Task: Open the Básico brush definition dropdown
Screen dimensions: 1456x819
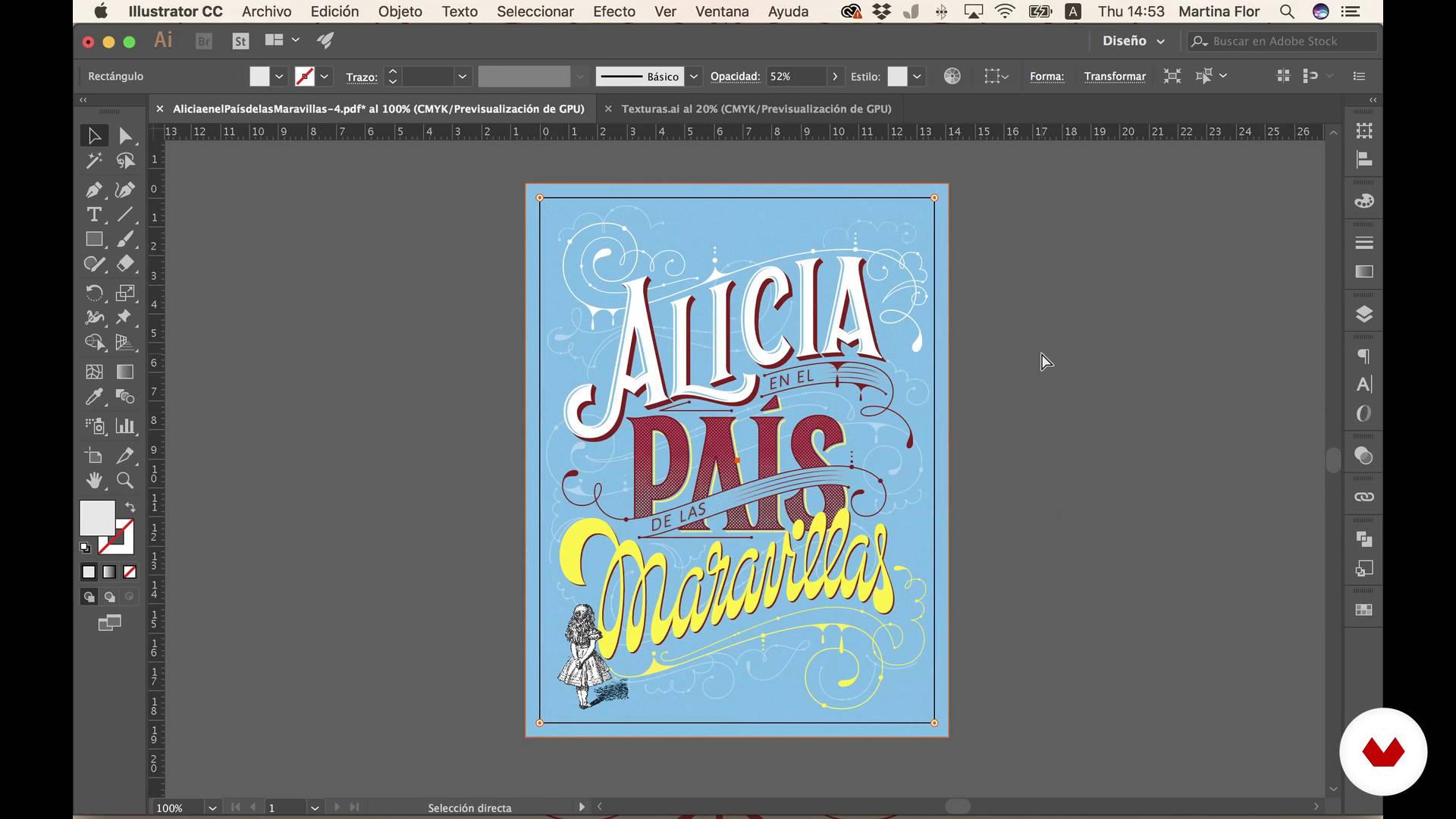Action: 694,77
